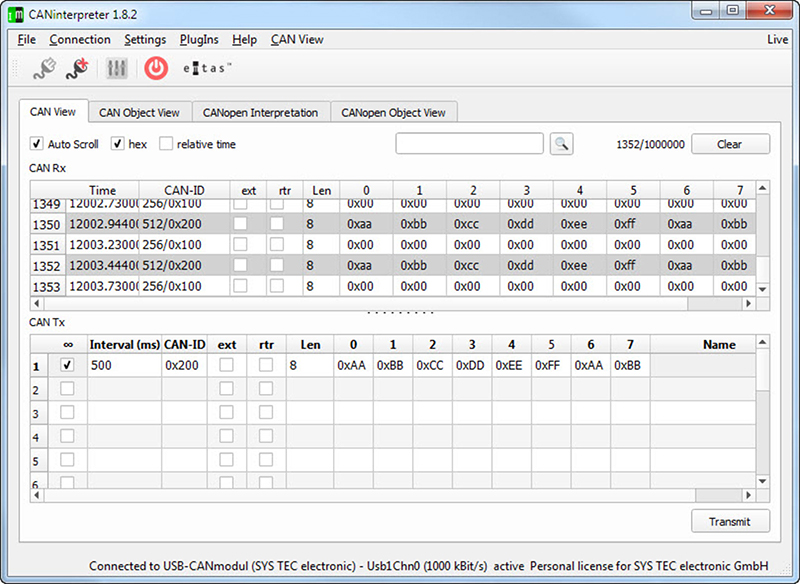Screen dimensions: 800x584
Task: Open the PlugIns menu
Action: (x=200, y=40)
